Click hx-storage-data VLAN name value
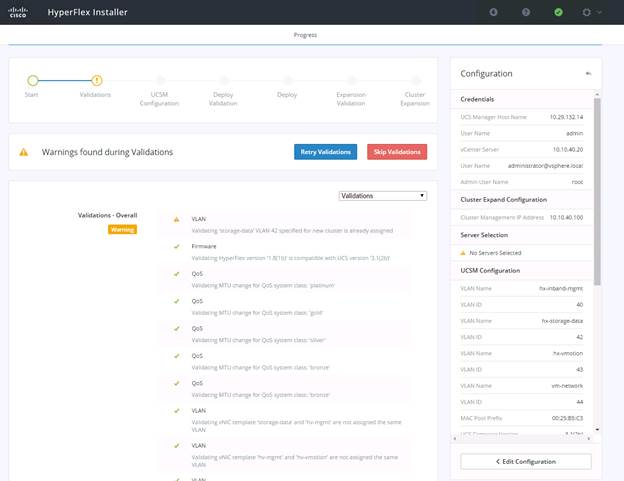The width and height of the screenshot is (624, 481). [562, 321]
